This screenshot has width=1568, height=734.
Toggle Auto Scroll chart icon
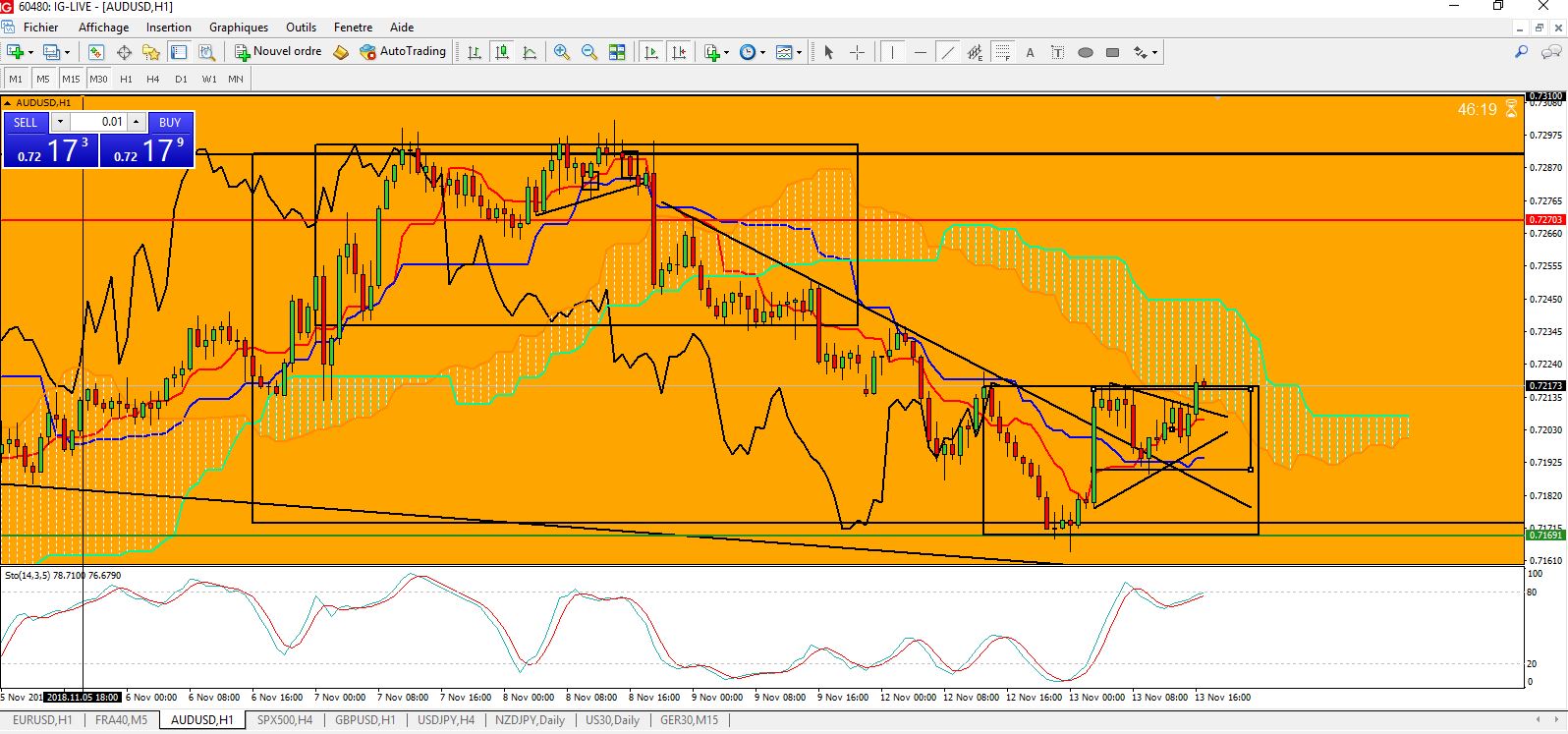(650, 52)
